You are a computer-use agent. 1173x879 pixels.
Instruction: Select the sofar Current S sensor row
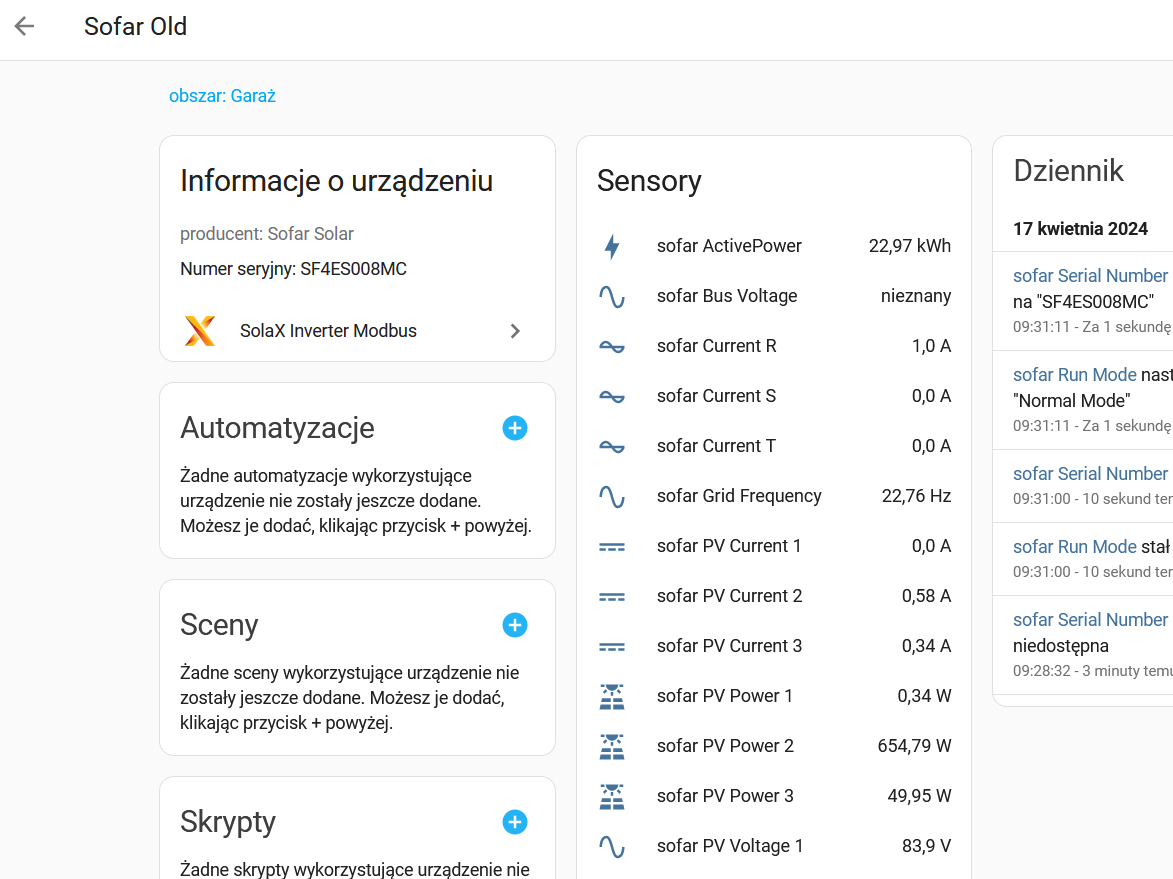coord(774,396)
